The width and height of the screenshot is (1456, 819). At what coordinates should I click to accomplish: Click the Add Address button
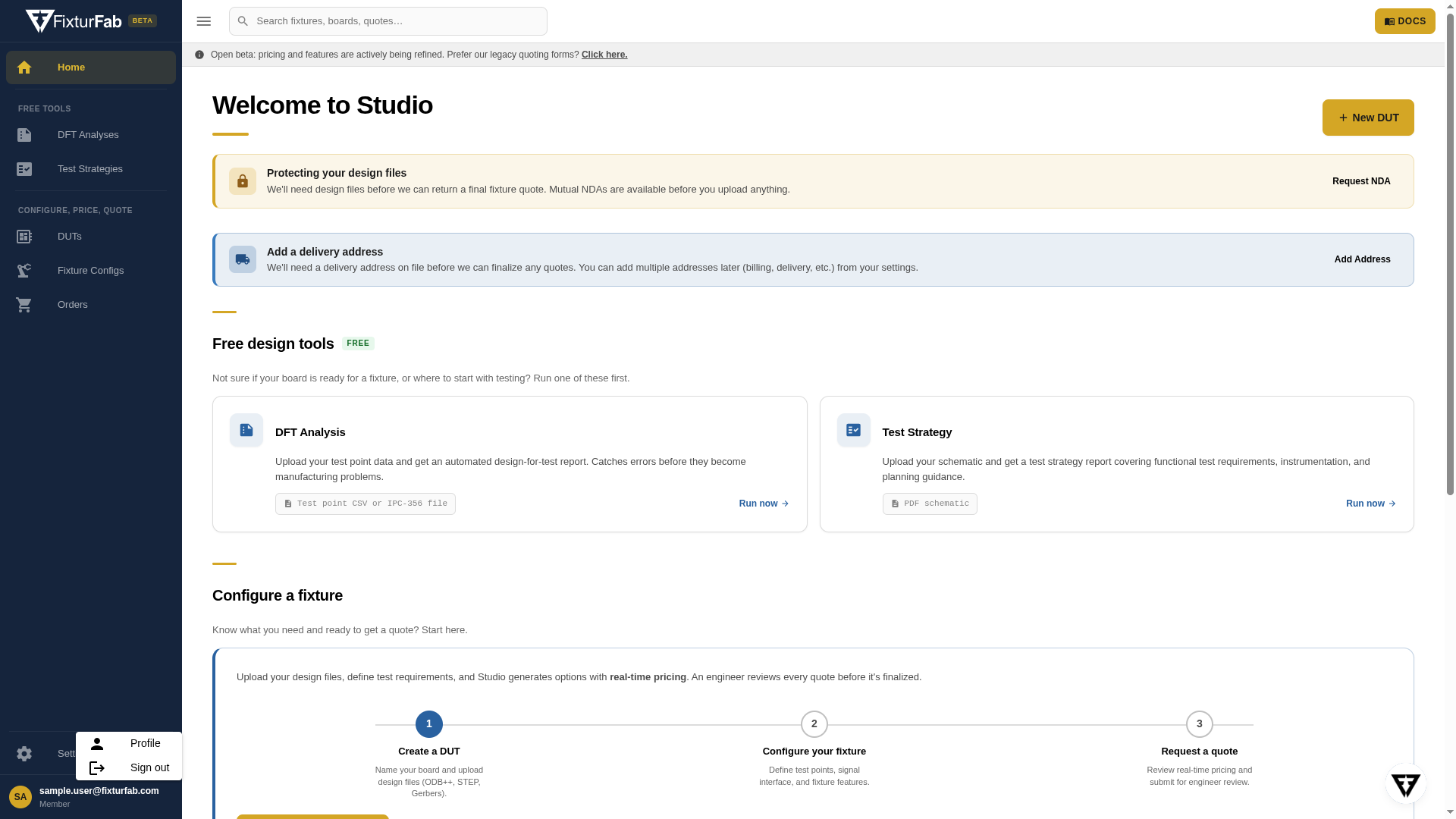click(x=1362, y=259)
